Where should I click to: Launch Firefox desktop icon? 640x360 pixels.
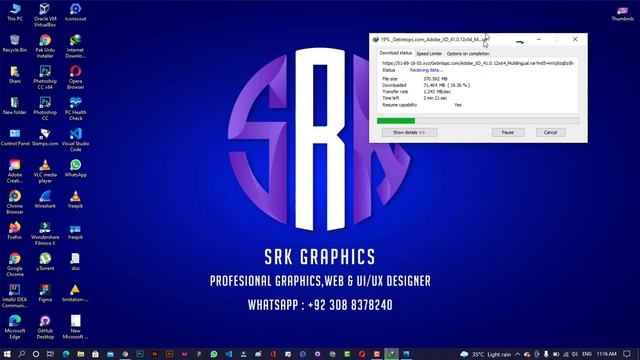click(x=15, y=231)
